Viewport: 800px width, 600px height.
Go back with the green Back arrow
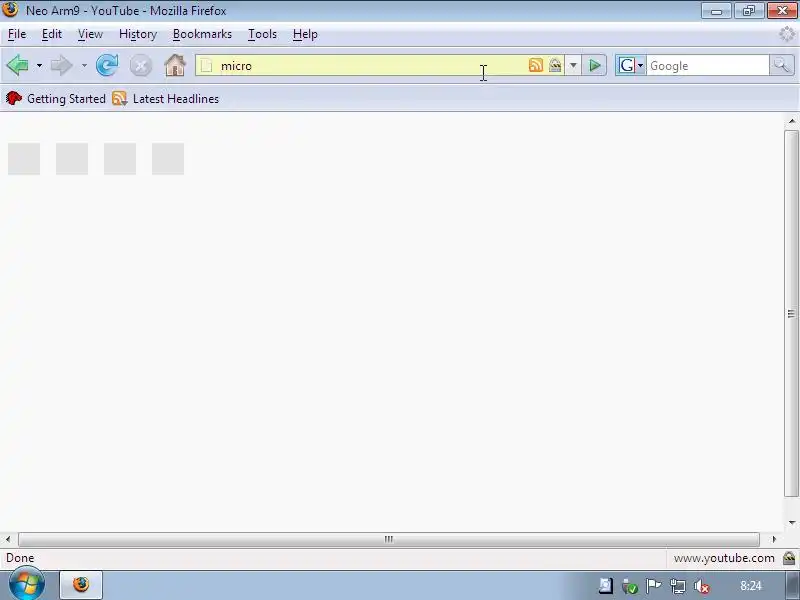[x=18, y=66]
